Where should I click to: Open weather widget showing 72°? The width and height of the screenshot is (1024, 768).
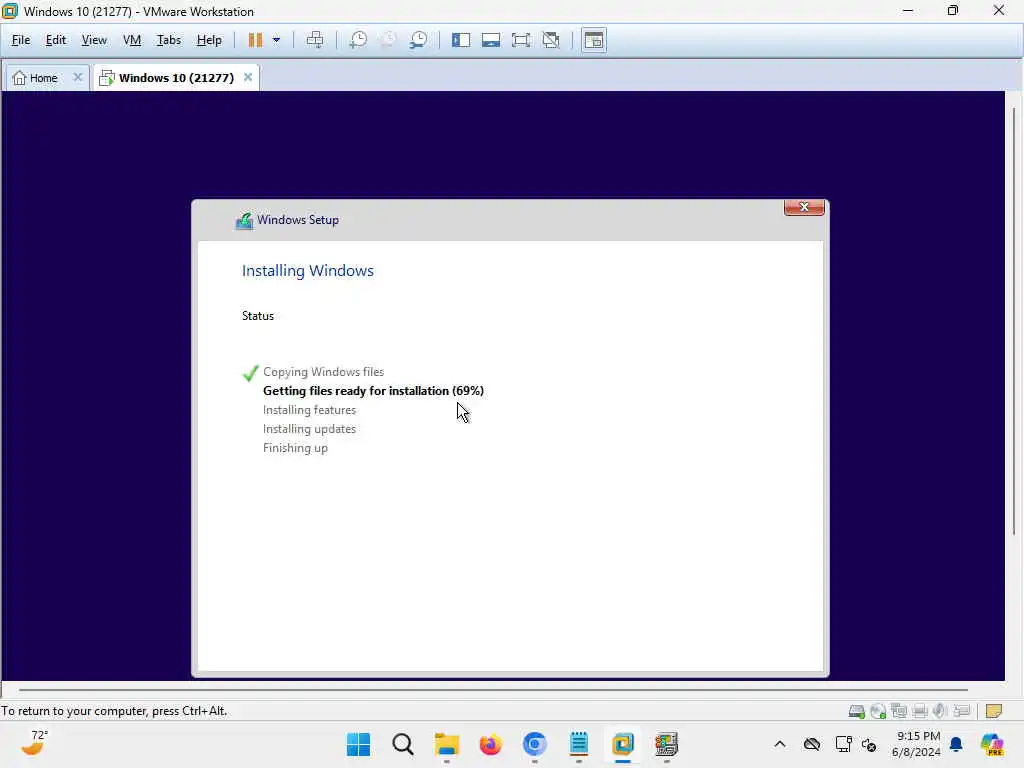pyautogui.click(x=35, y=744)
